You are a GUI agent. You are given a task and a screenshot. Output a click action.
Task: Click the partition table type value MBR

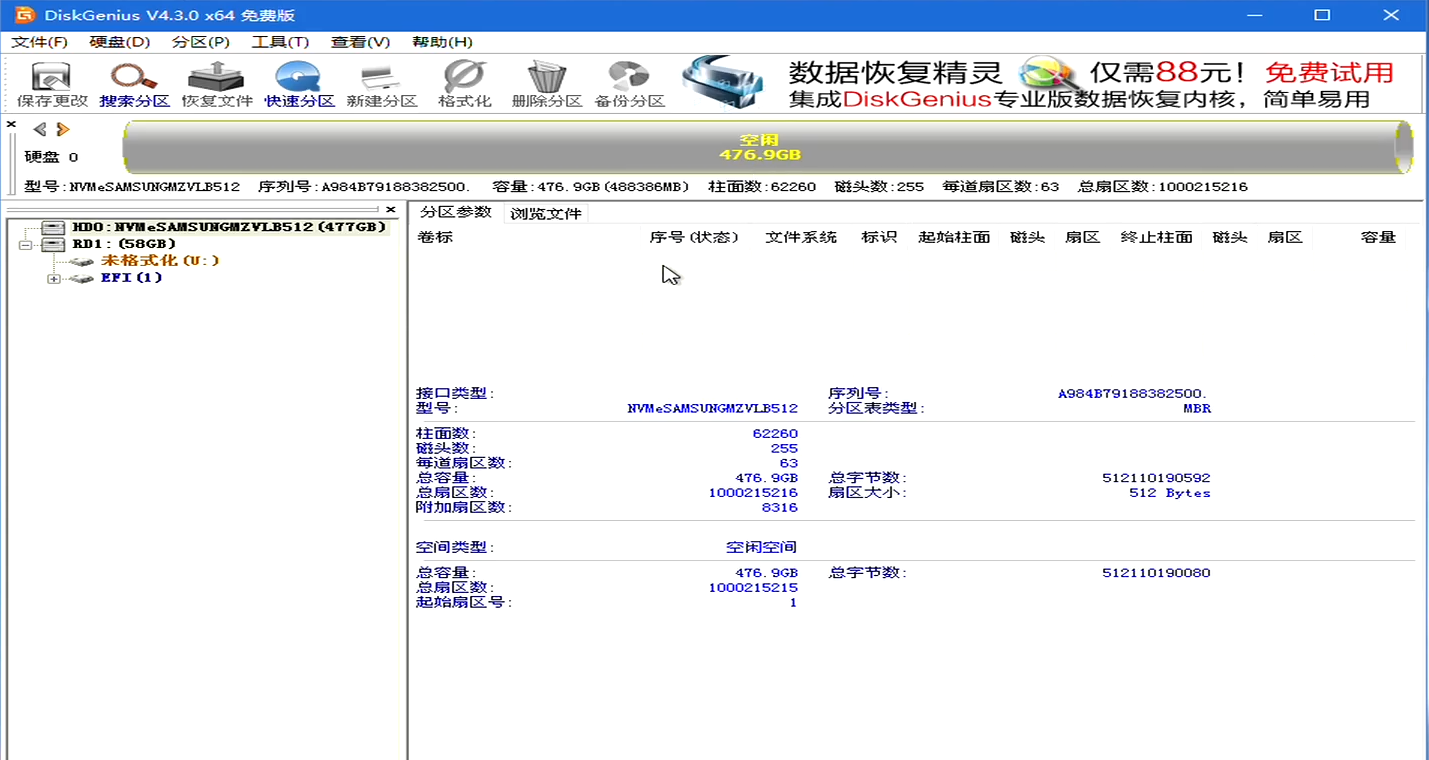coord(1196,408)
